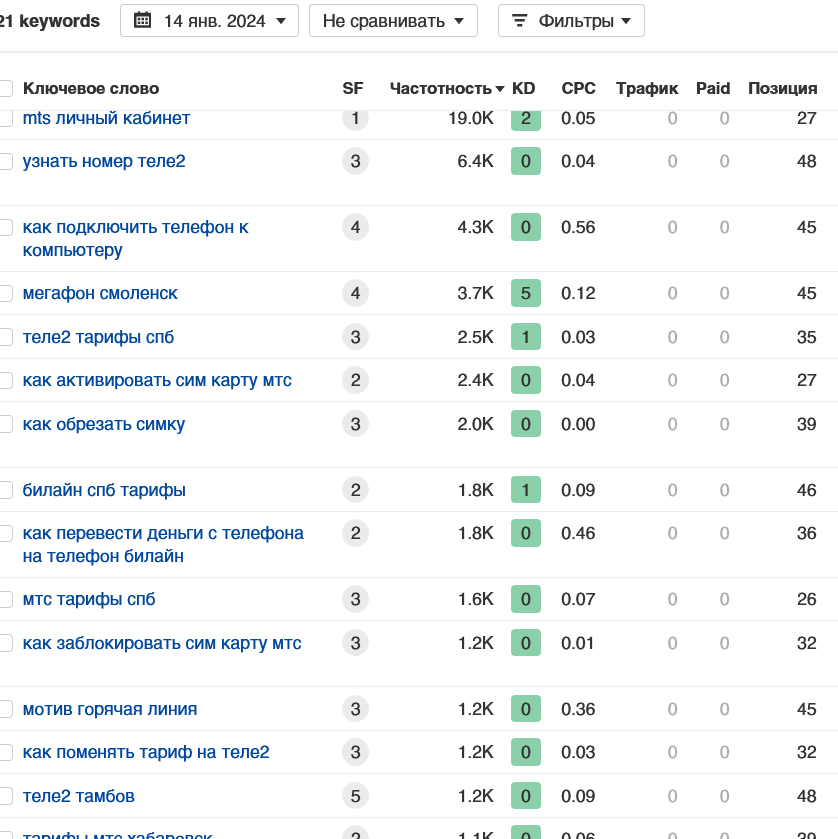
Task: Click SF badge 3 for узнать номер теле2
Action: 355,161
